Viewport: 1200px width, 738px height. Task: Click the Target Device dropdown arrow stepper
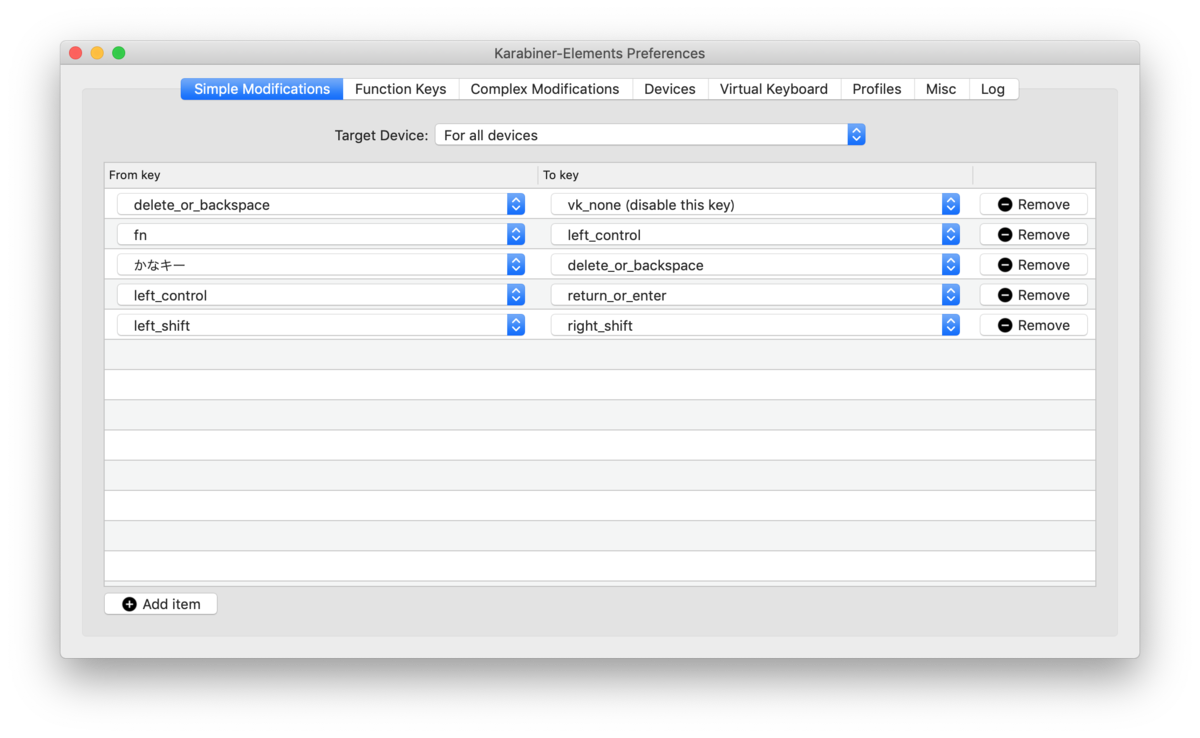[856, 135]
